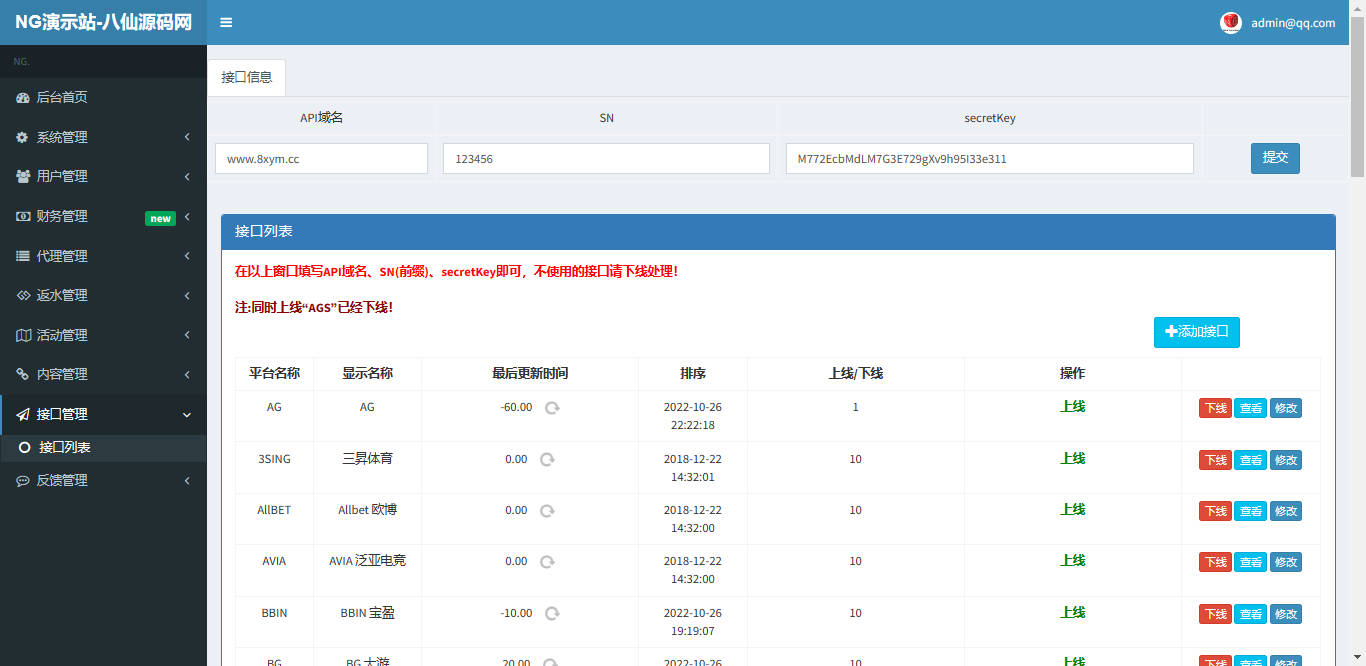Screen dimensions: 1366x666
Task: Refresh the BBIN row balance
Action: [x=551, y=613]
